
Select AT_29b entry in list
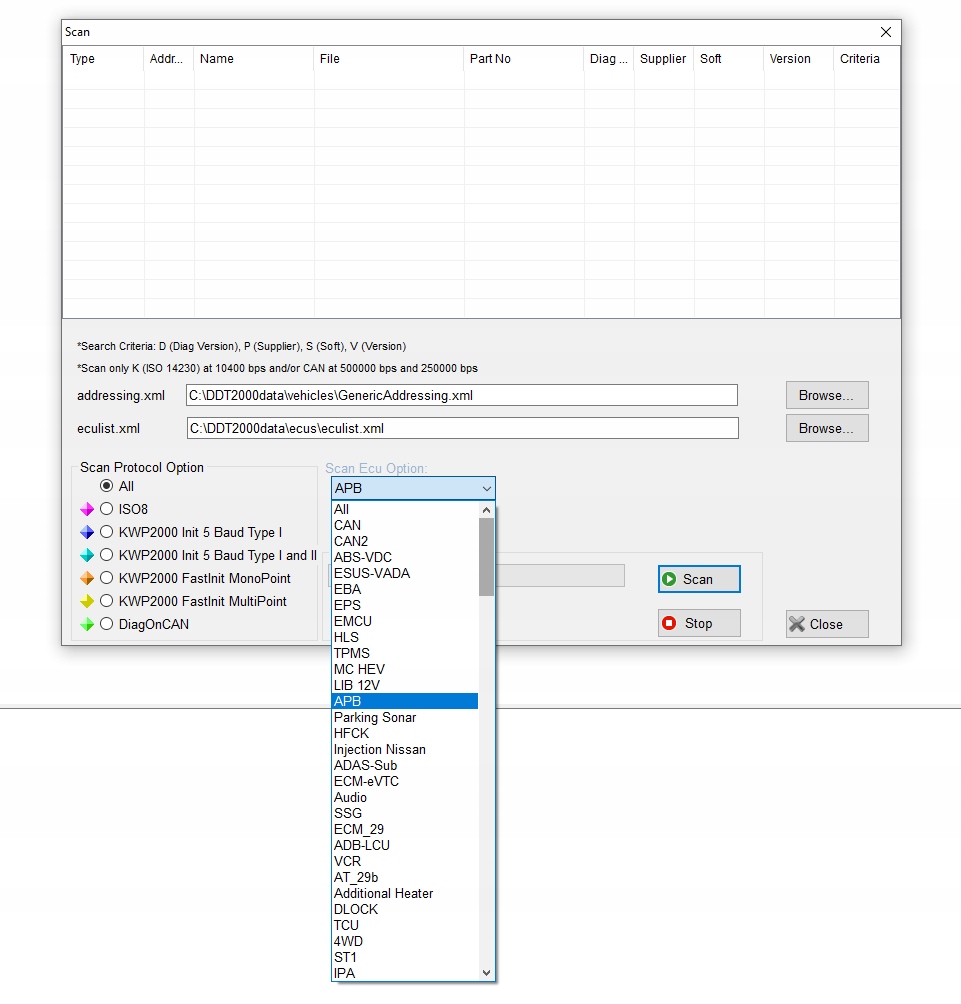405,878
